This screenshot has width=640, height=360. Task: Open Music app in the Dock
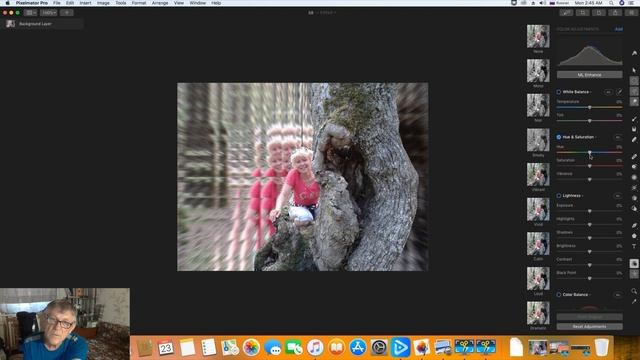315,347
